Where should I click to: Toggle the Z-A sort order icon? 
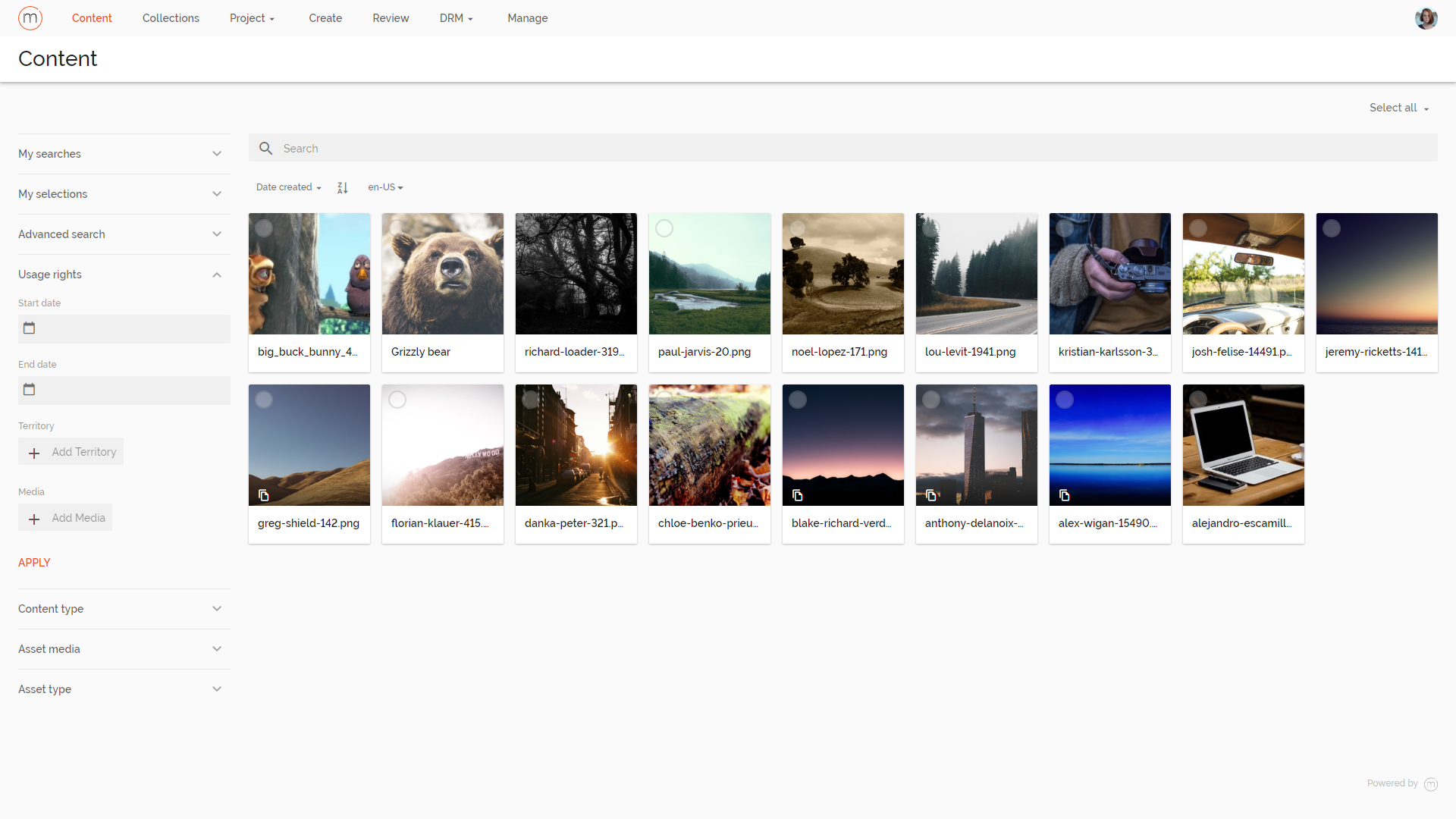(342, 187)
